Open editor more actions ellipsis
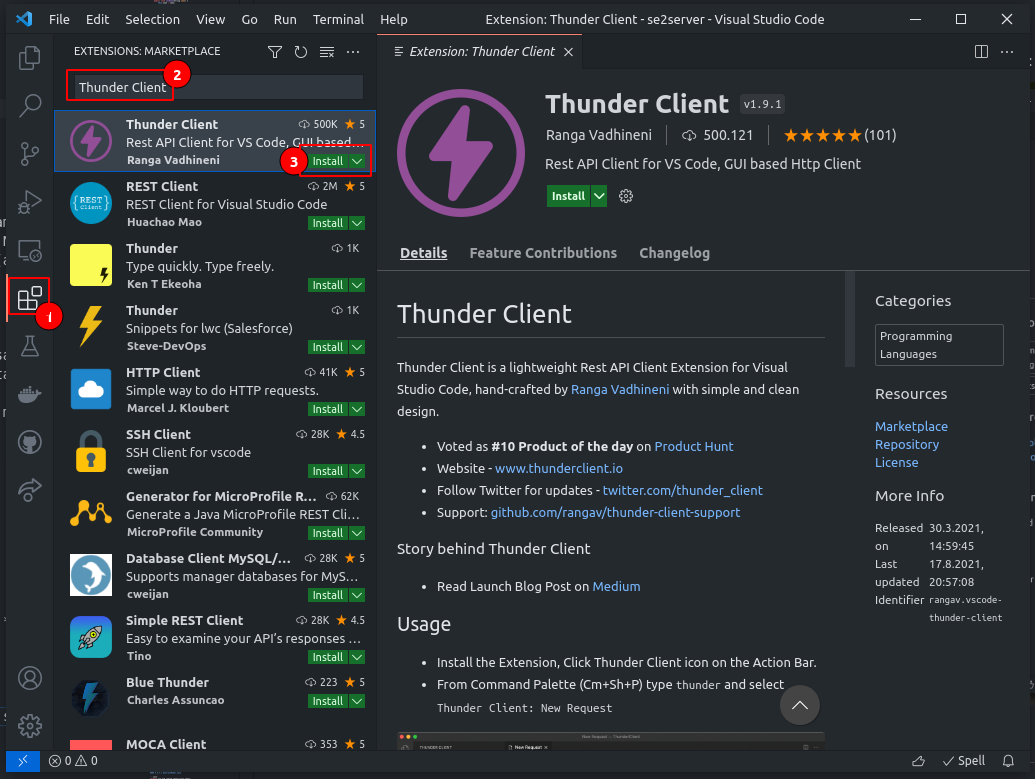 [x=1007, y=51]
